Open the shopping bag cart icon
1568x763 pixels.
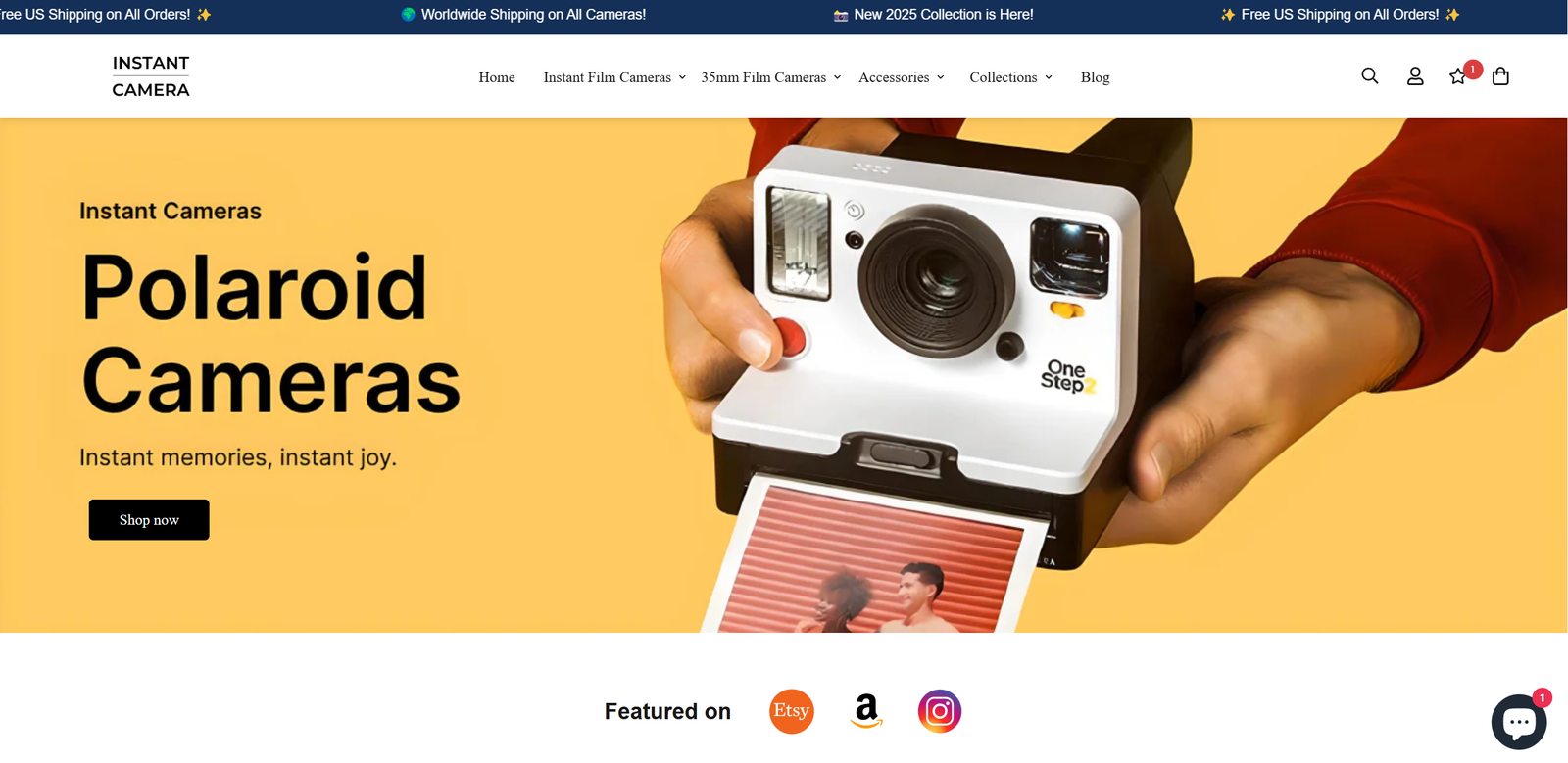[1500, 76]
